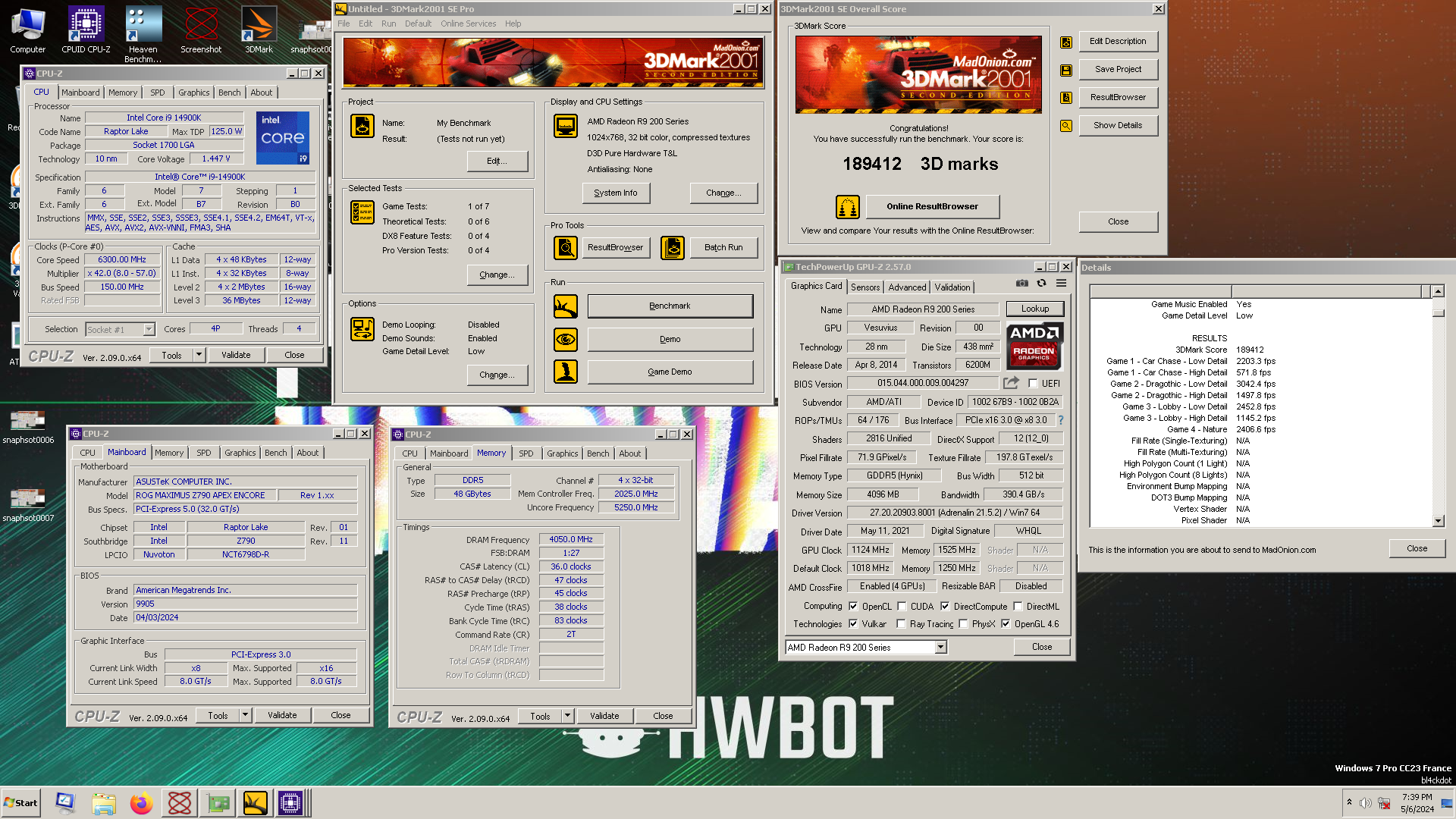Click the ResultBrowser magnifier icon
The height and width of the screenshot is (819, 1456).
[x=566, y=247]
